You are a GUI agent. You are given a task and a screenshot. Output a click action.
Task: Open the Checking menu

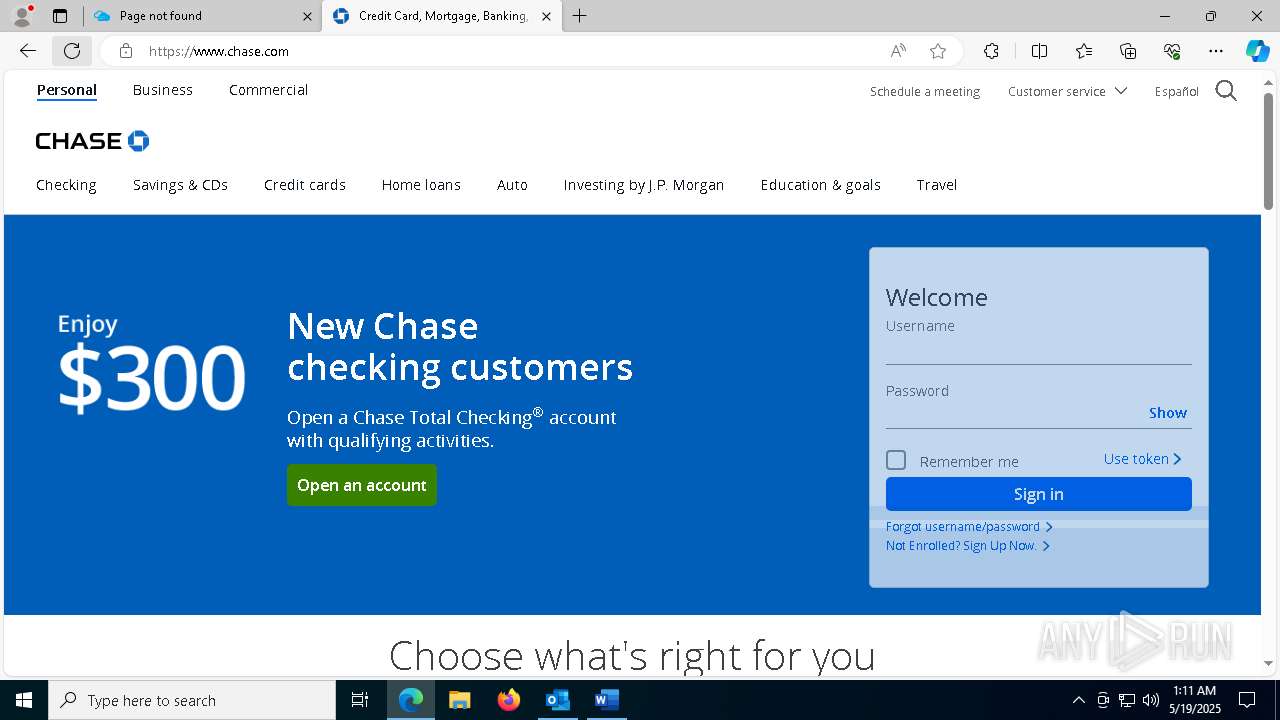(66, 185)
